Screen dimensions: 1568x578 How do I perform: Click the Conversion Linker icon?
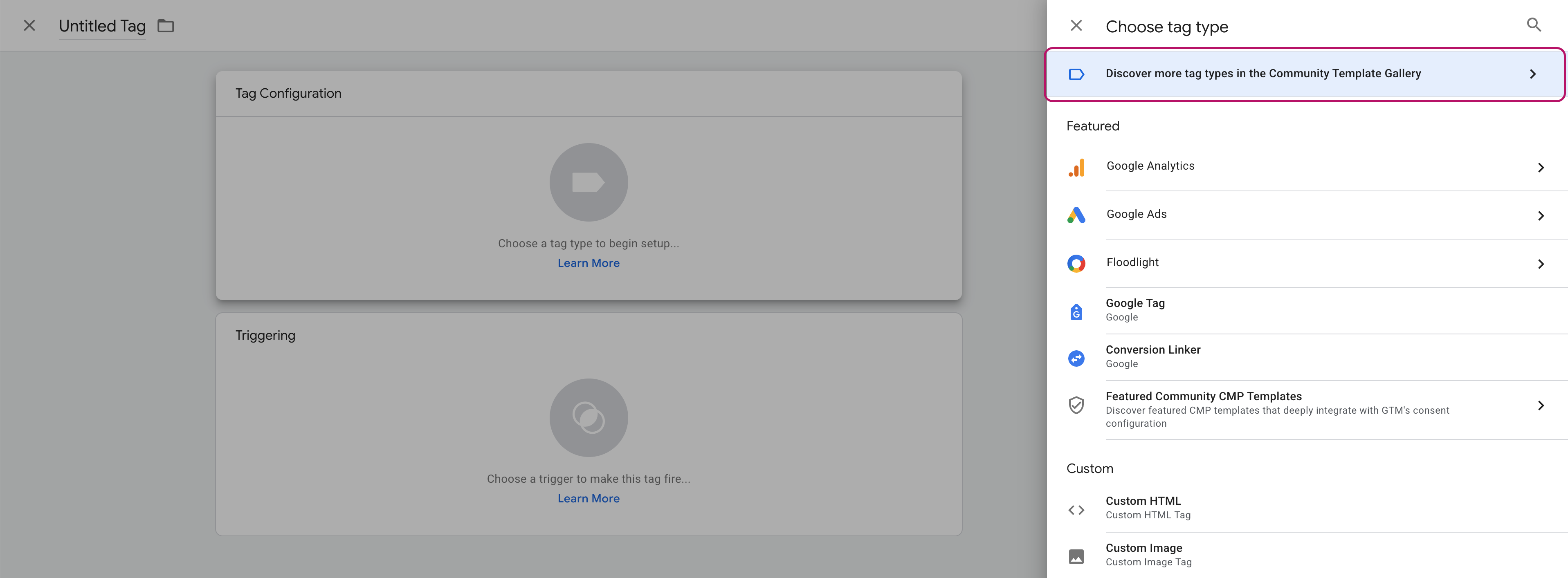[1076, 358]
